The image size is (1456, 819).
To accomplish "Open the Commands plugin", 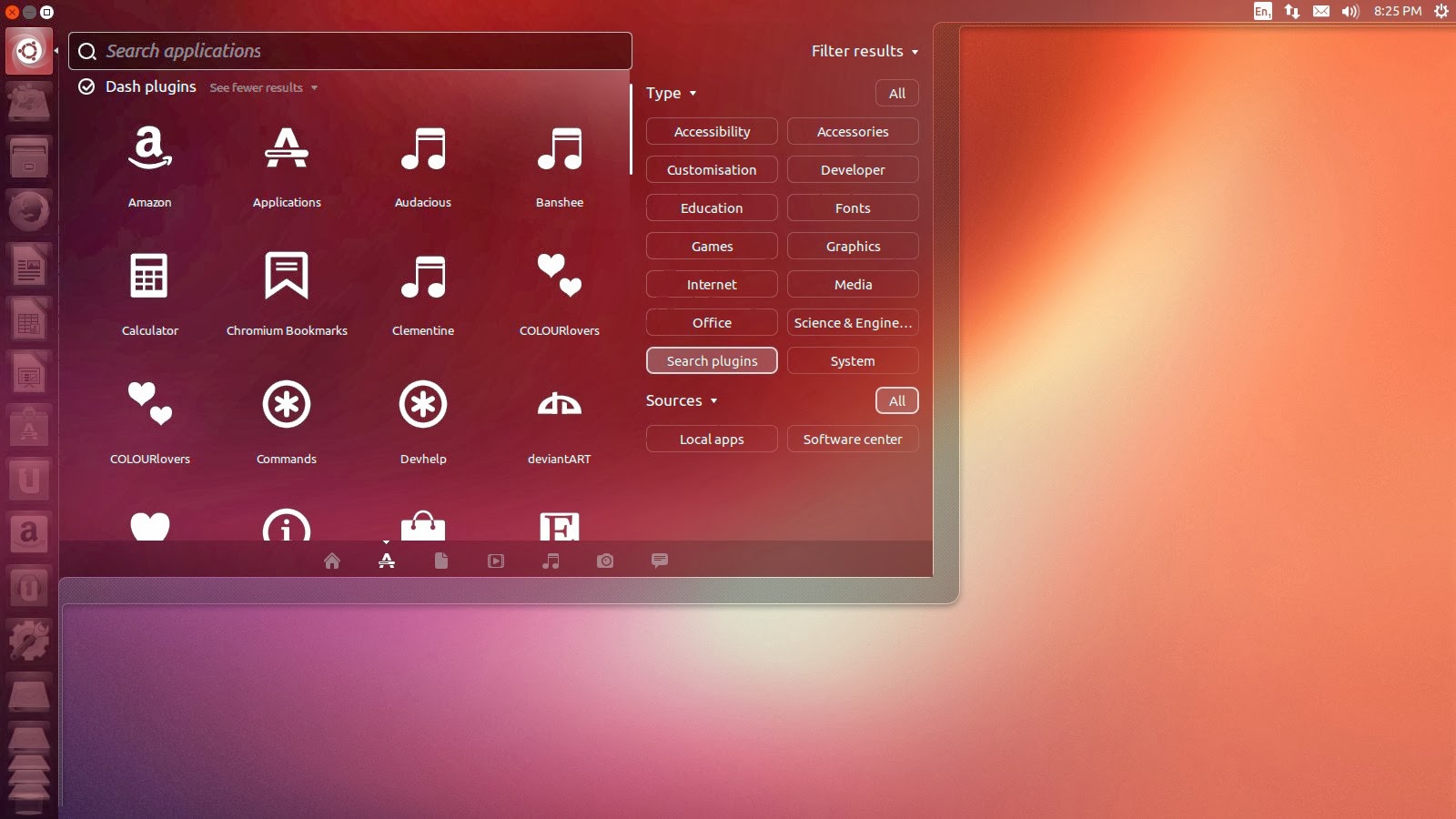I will pyautogui.click(x=287, y=405).
